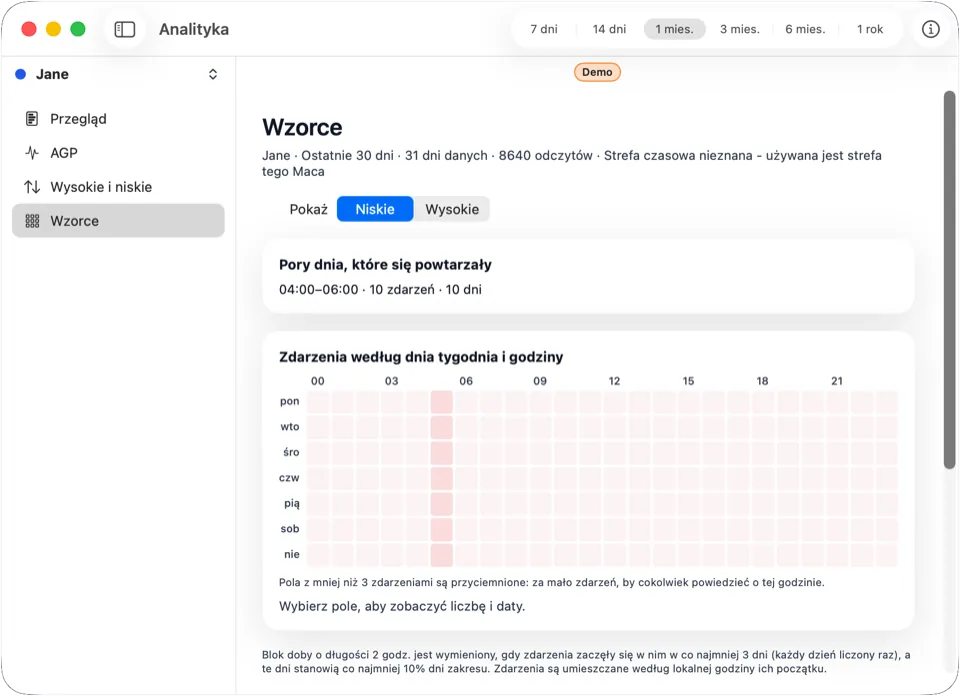Viewport: 960px width, 696px height.
Task: Select the highlighted śro cell at hour 05
Action: pos(441,452)
